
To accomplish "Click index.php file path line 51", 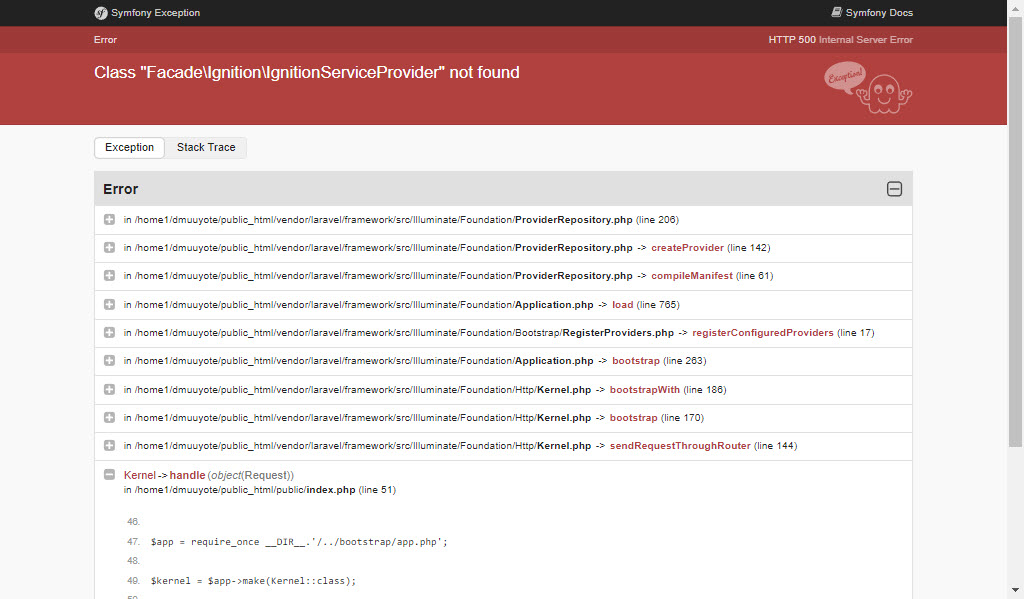I will pos(260,490).
